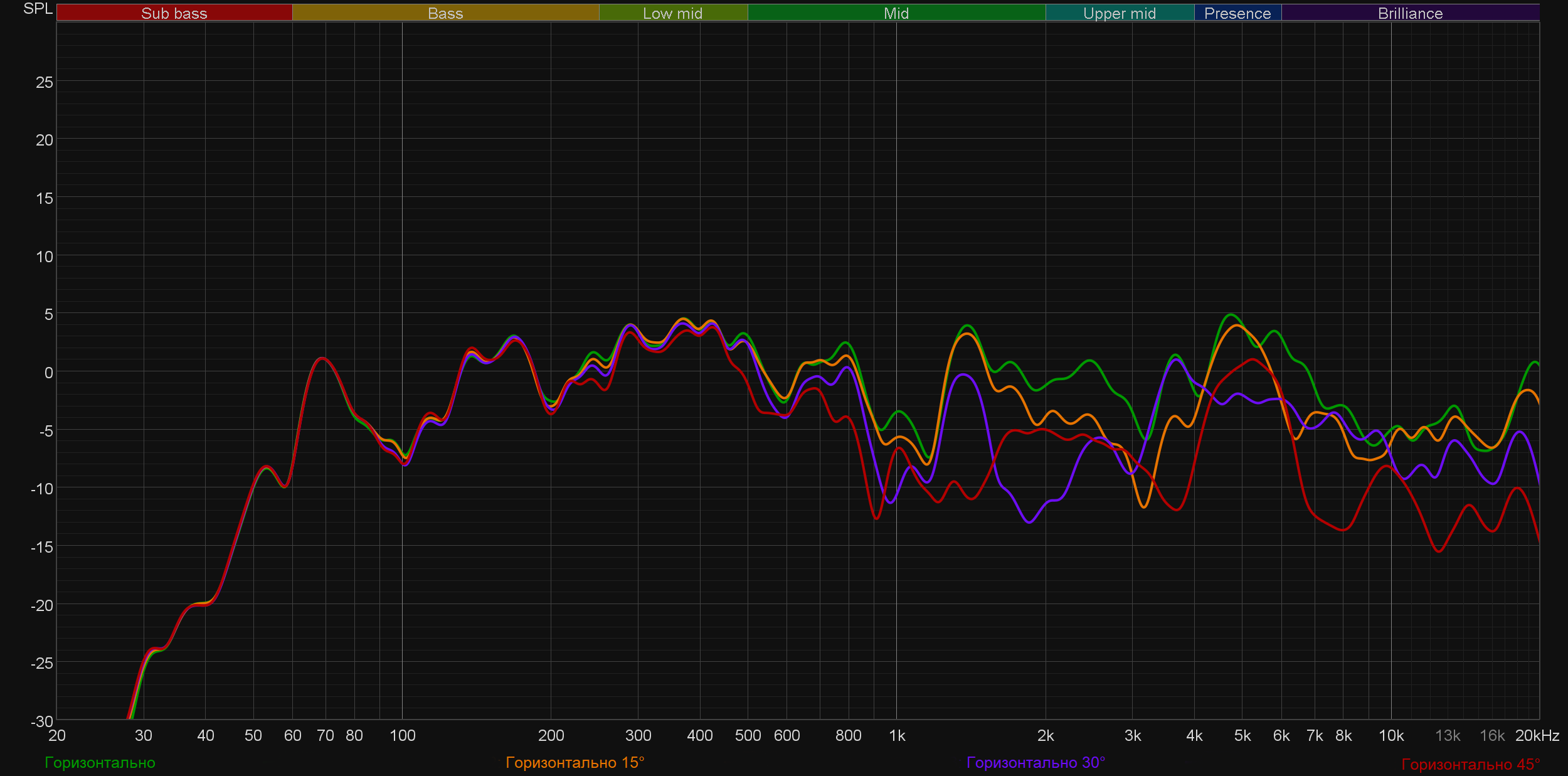Click the Sub bass band header
The height and width of the screenshot is (776, 1568).
(x=174, y=13)
